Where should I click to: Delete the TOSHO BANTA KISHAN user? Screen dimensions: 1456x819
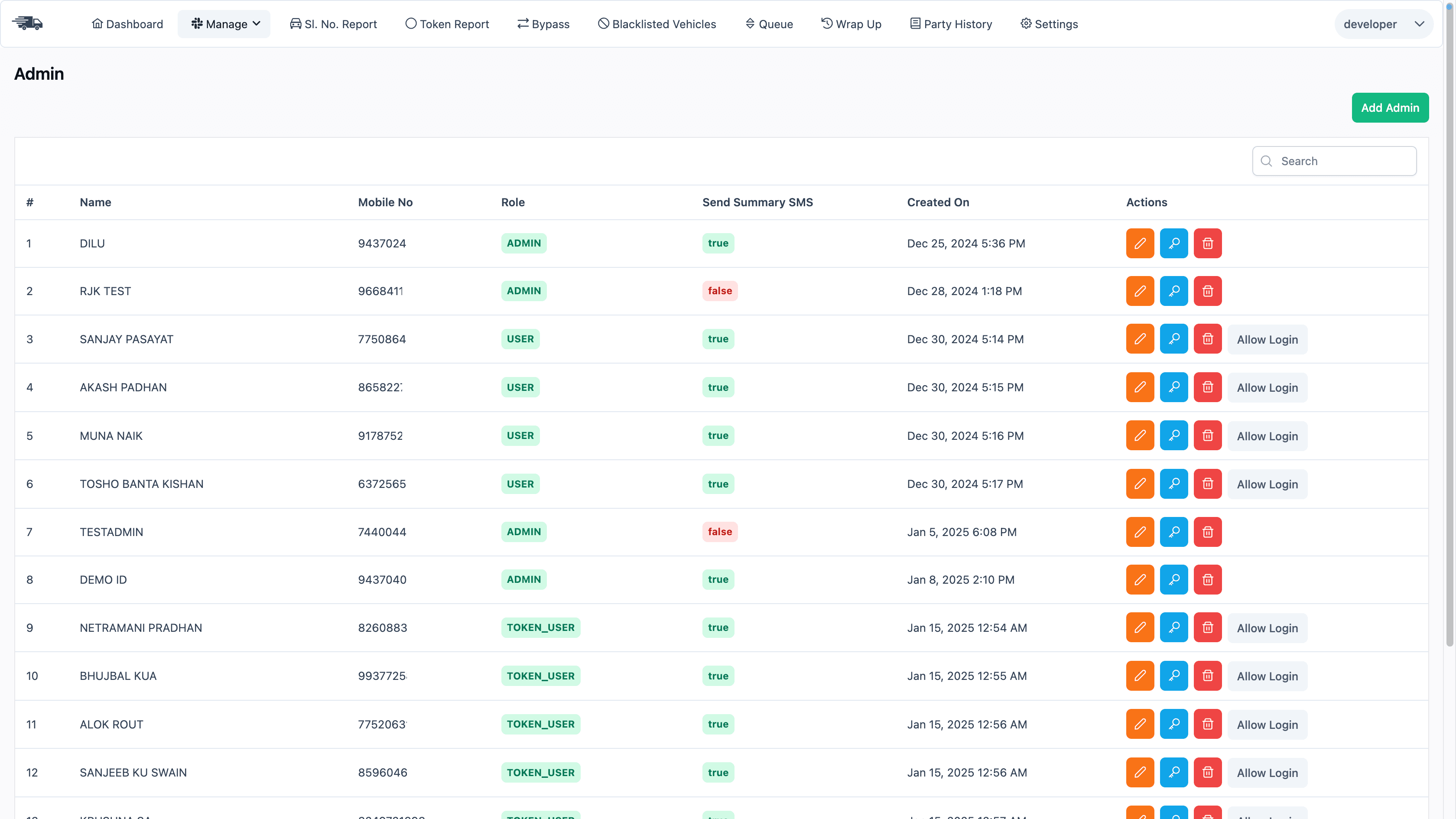pyautogui.click(x=1207, y=484)
